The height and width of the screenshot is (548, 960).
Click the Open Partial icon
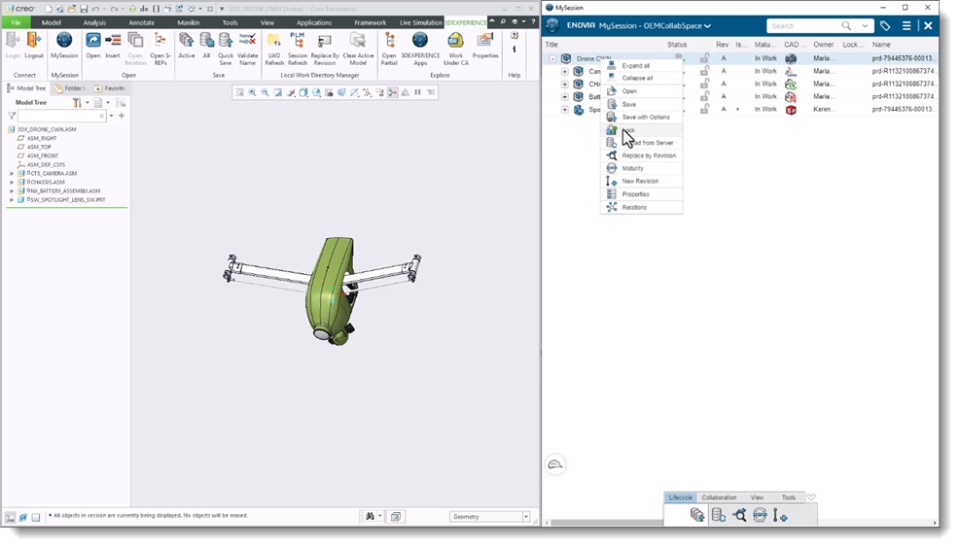click(389, 41)
